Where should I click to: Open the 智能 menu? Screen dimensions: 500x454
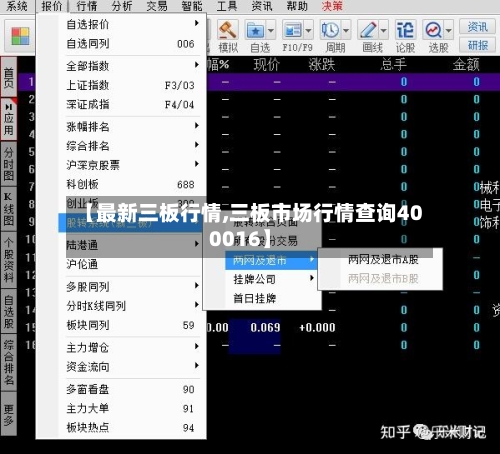coord(192,6)
